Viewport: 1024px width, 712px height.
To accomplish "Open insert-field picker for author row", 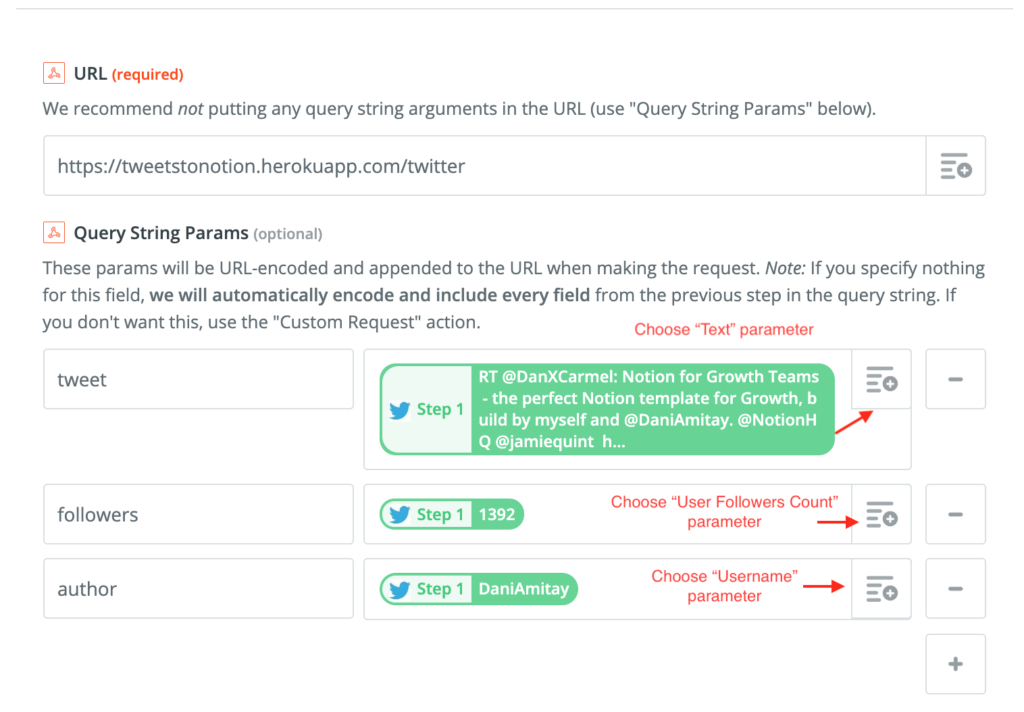I will coord(881,589).
